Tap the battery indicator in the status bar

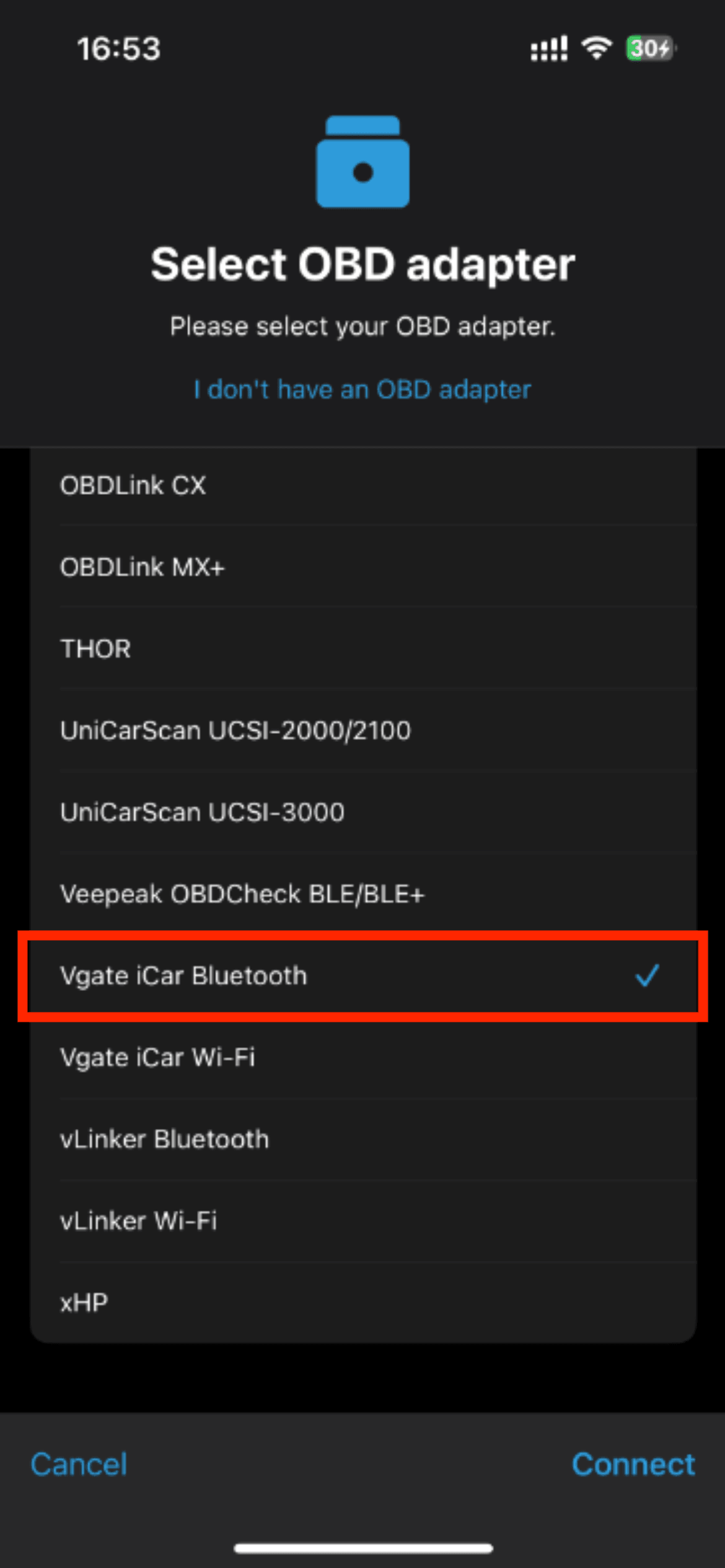point(651,48)
